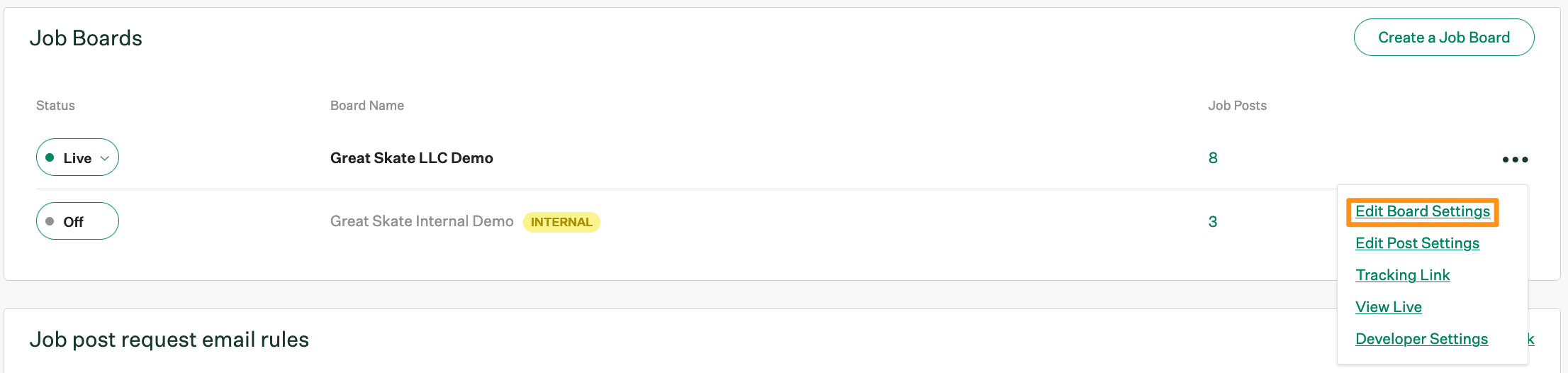The height and width of the screenshot is (373, 1568).
Task: Click the green Live status dot
Action: 50,157
